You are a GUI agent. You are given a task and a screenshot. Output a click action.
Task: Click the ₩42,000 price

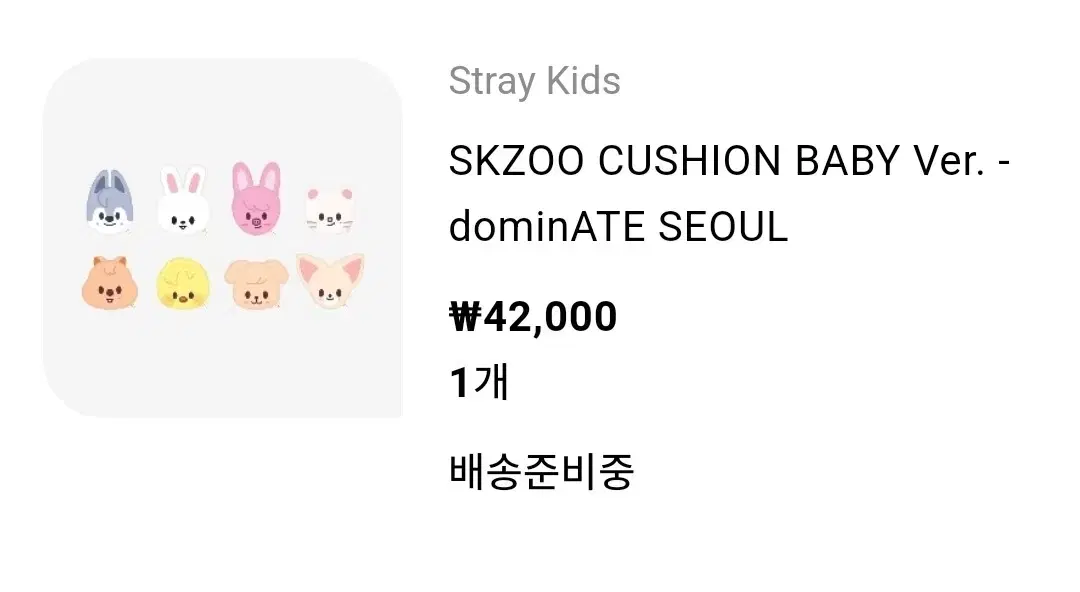[x=533, y=317]
